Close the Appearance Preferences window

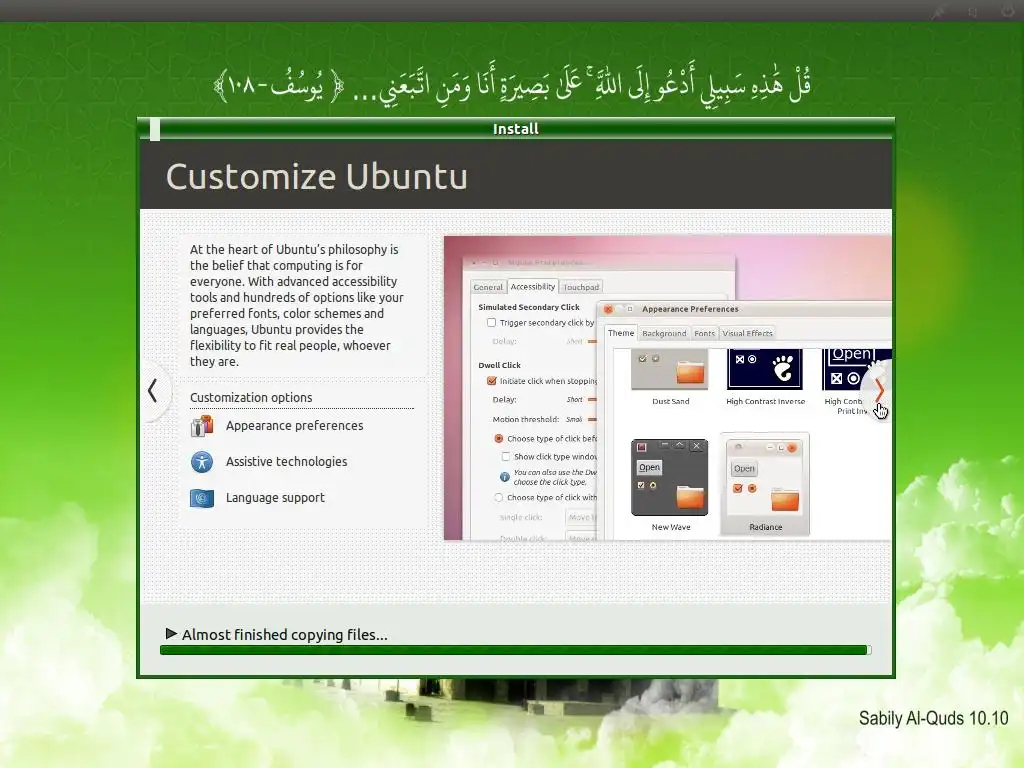(x=609, y=309)
